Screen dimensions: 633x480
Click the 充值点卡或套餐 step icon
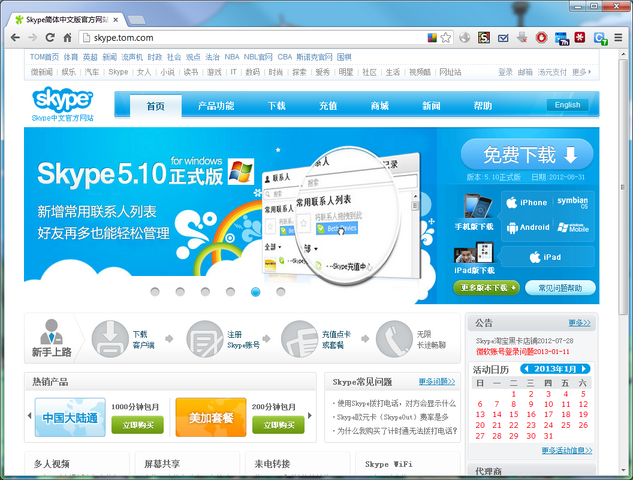[299, 339]
